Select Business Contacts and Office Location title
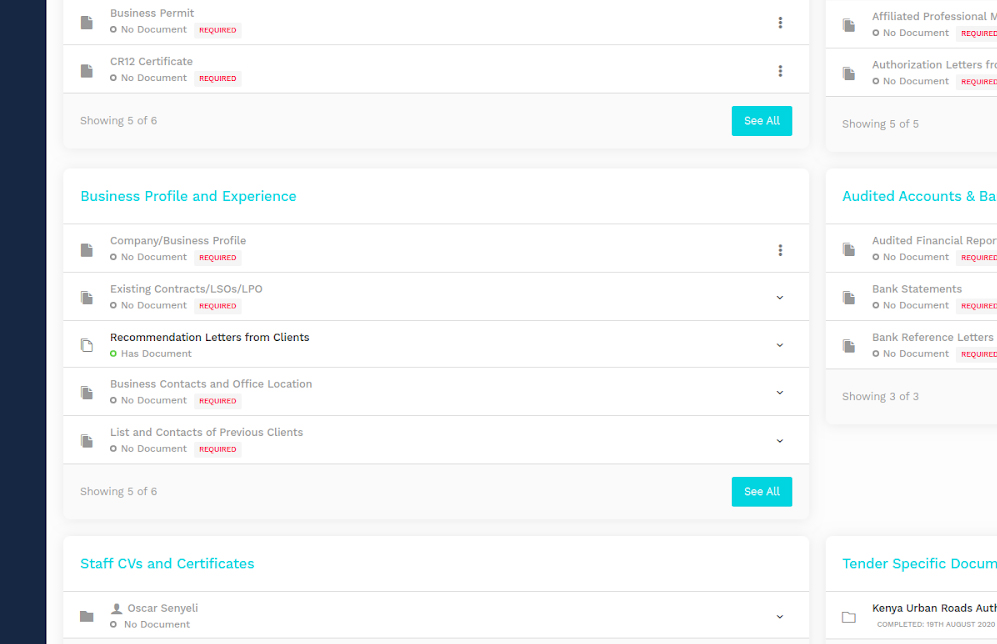997x644 pixels. [211, 384]
